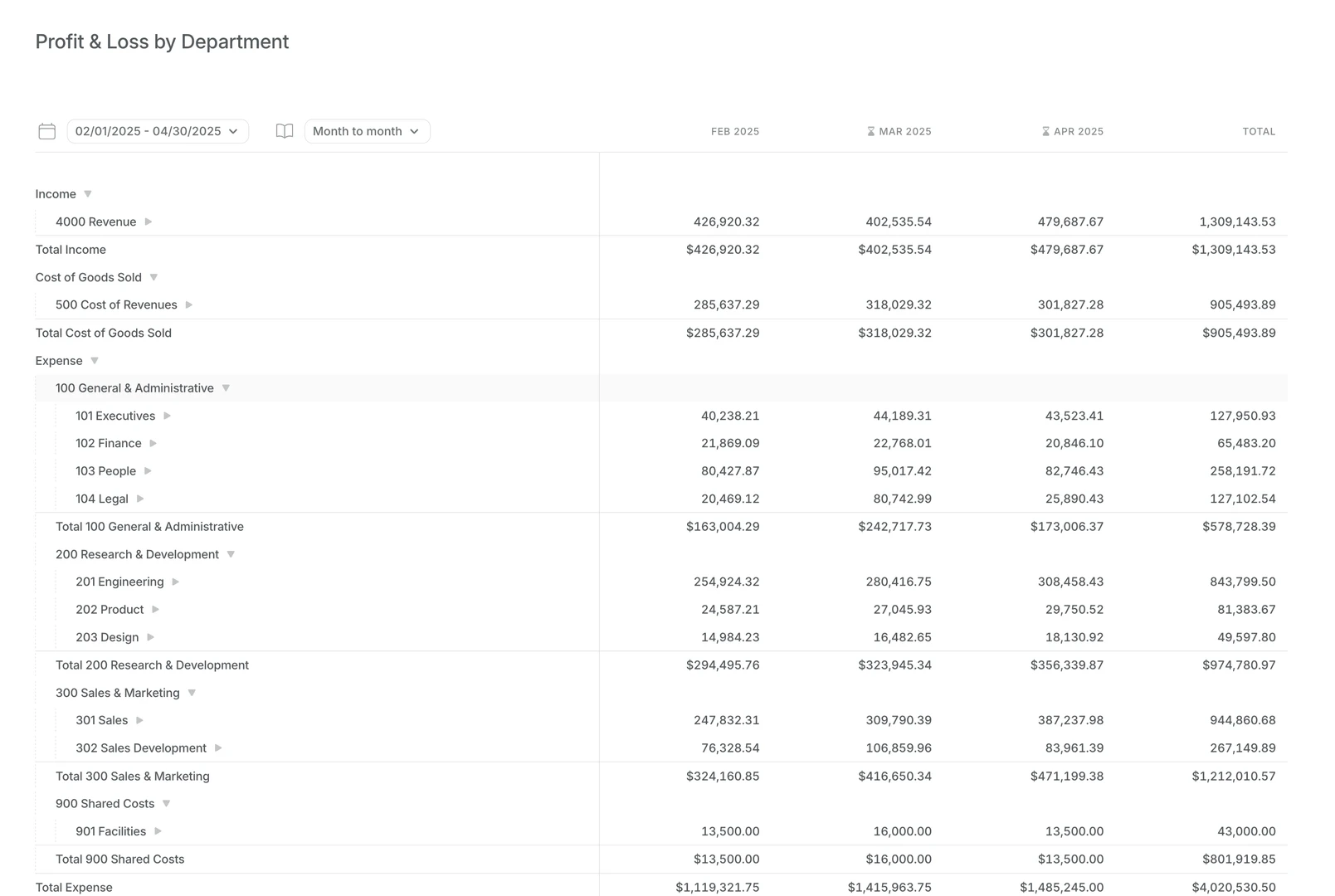Open the calendar date picker icon
The image size is (1335, 896).
click(46, 130)
